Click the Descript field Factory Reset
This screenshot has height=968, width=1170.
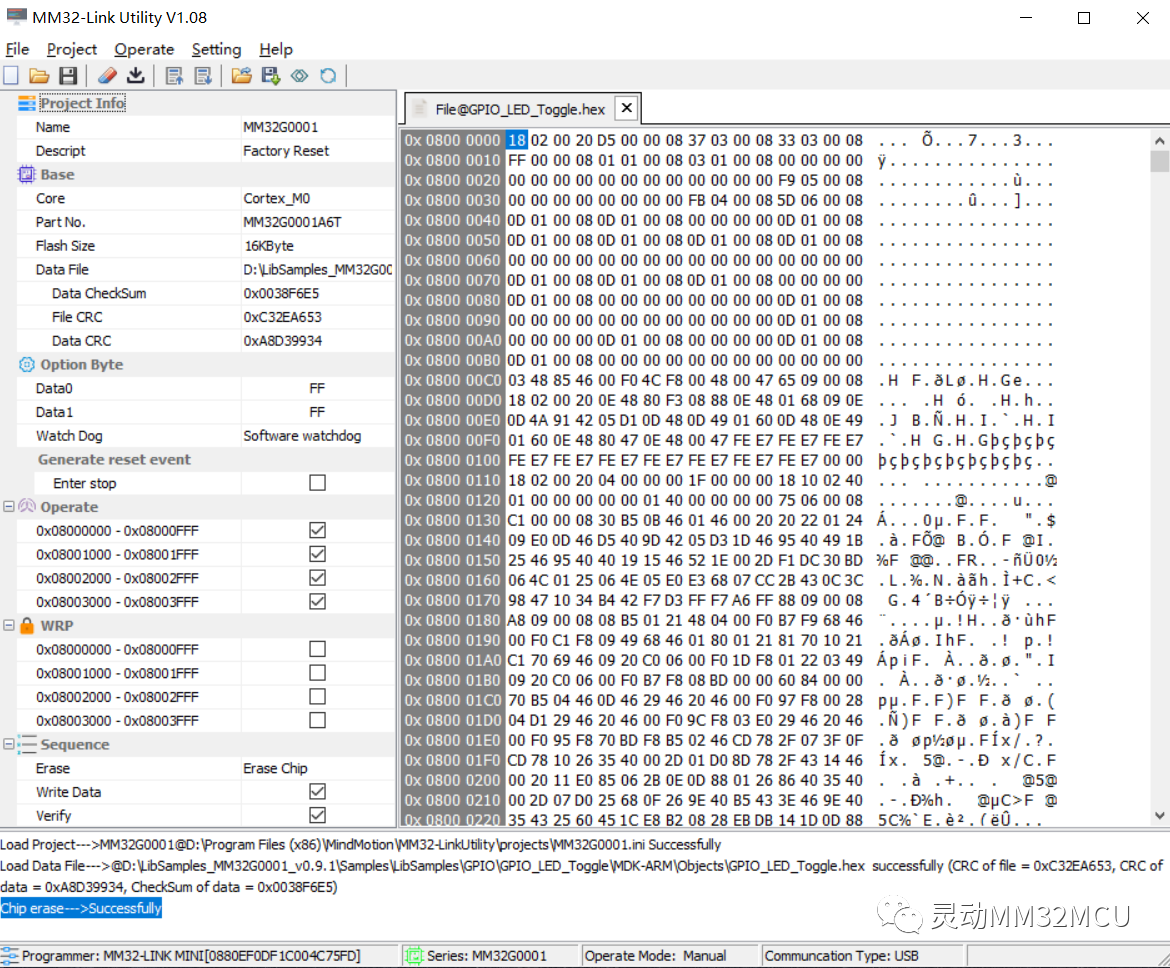click(x=318, y=151)
